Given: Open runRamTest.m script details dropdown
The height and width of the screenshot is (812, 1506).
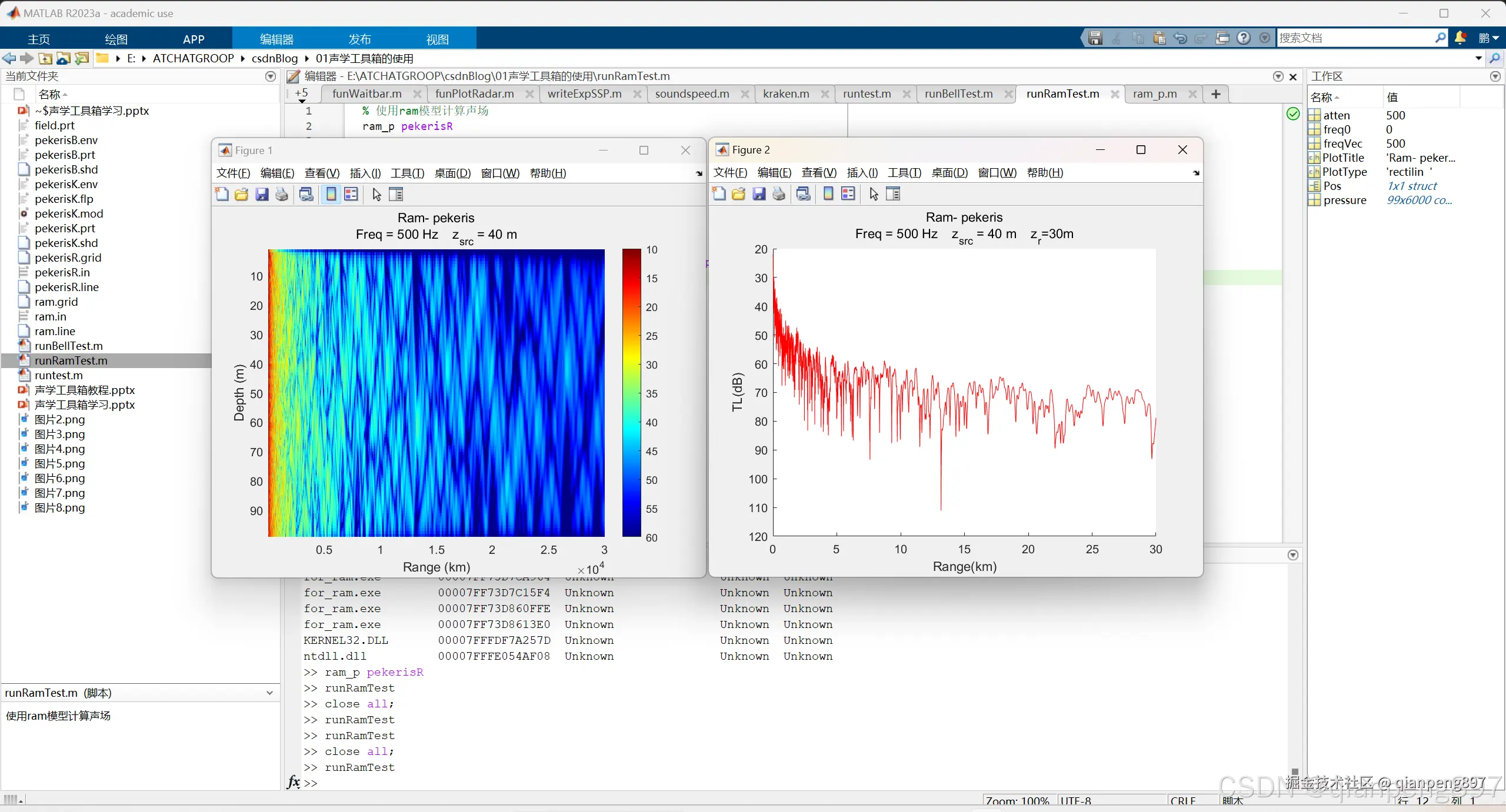Looking at the screenshot, I should point(269,693).
